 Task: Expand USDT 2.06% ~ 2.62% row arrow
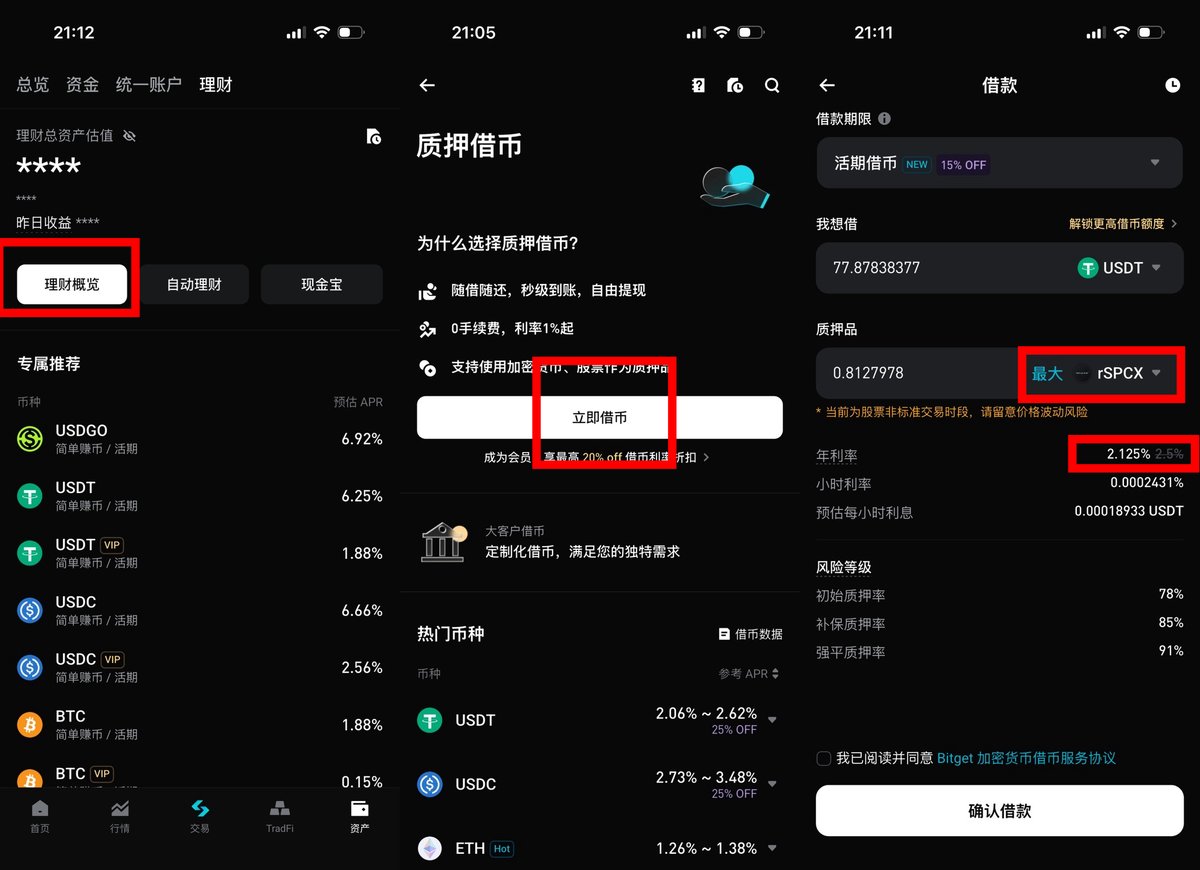click(x=772, y=720)
